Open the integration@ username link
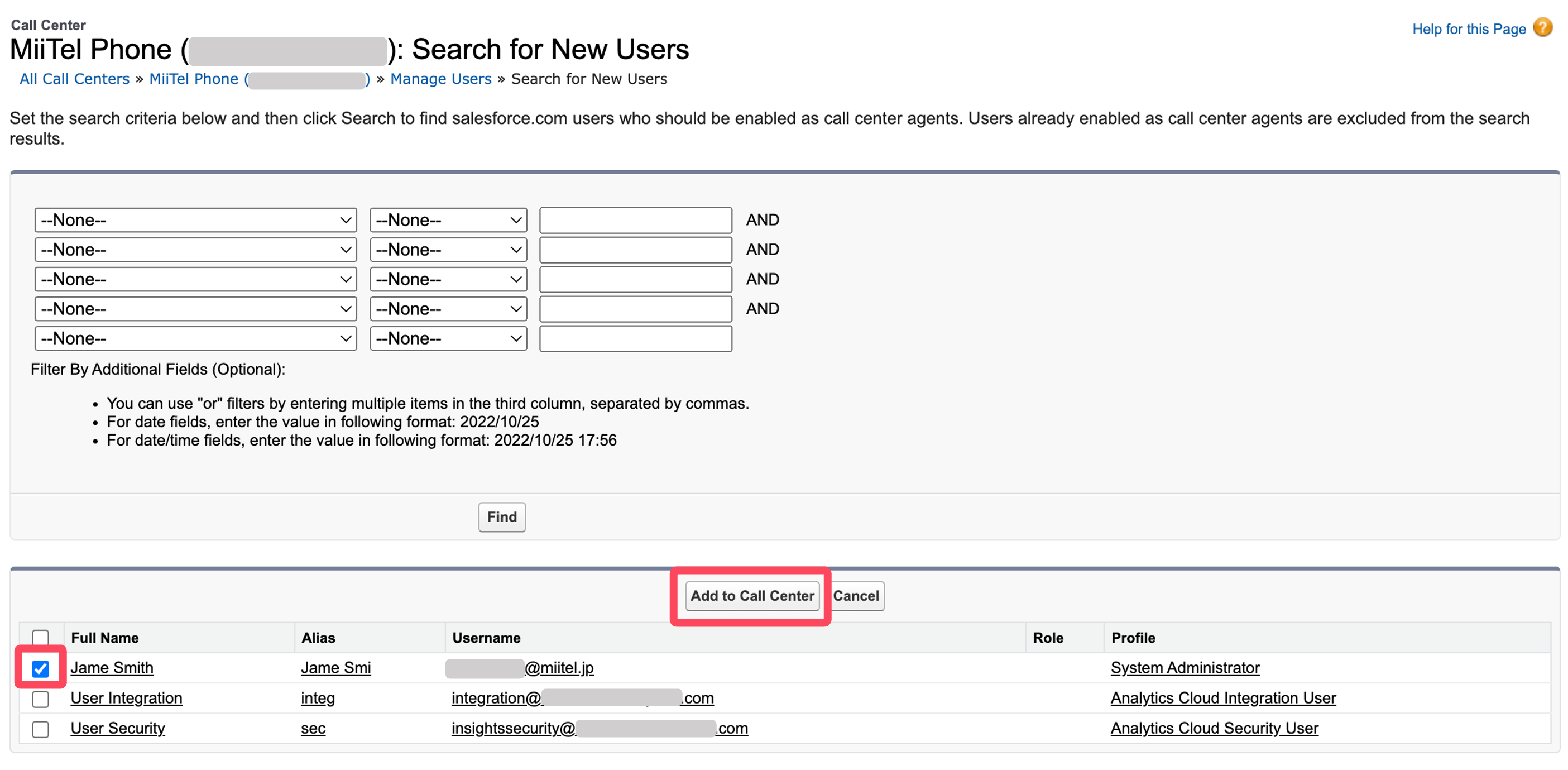Screen dimensions: 1568x770 [x=583, y=698]
